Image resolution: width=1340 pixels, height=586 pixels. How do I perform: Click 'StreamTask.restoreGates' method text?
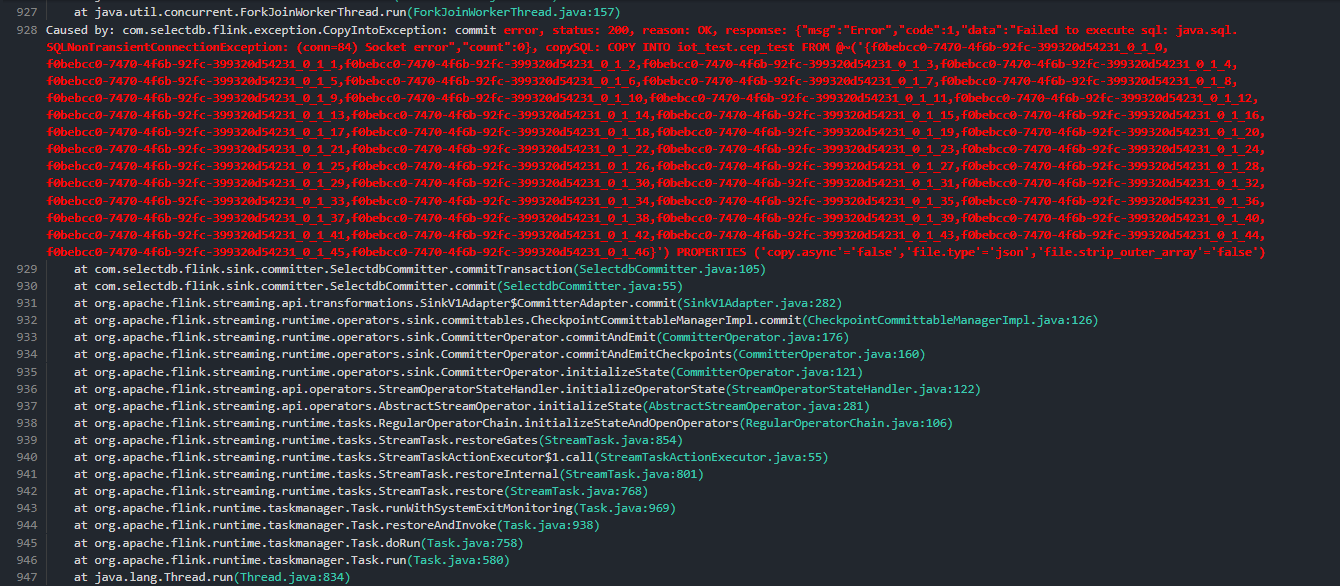[457, 440]
